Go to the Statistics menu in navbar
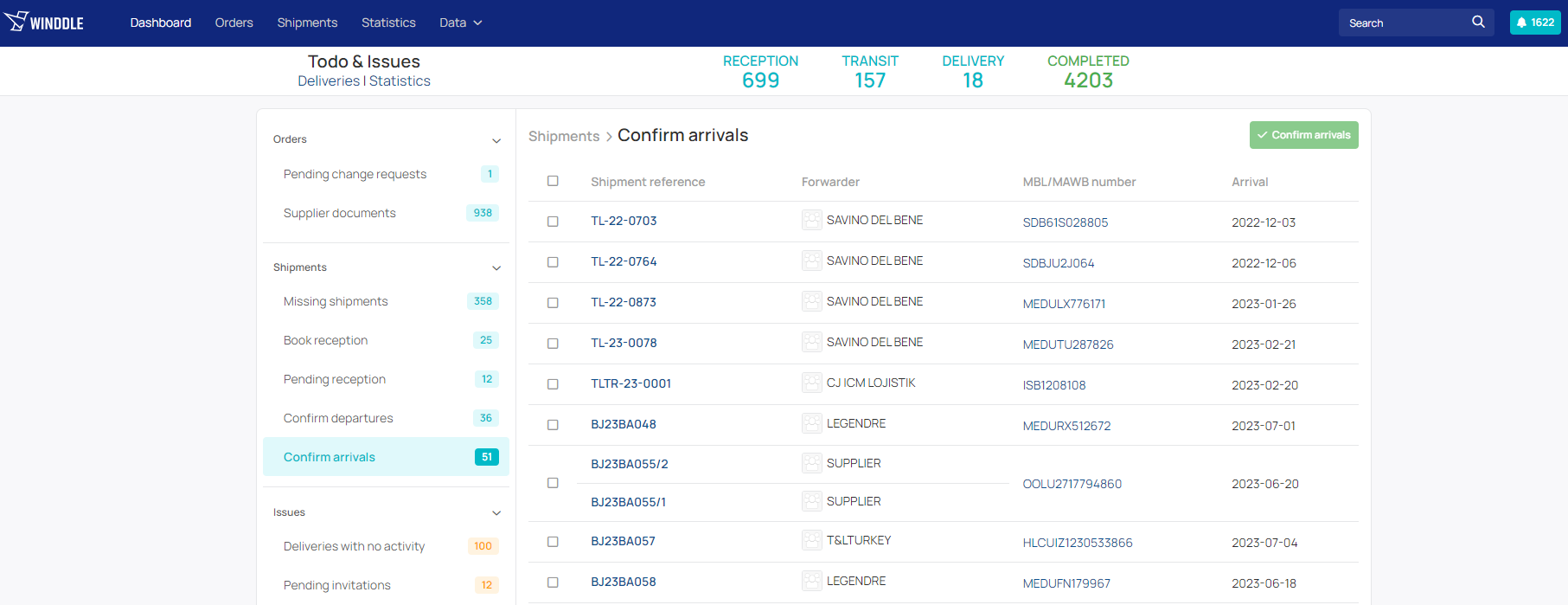Screen dimensions: 1568x605 pyautogui.click(x=388, y=23)
